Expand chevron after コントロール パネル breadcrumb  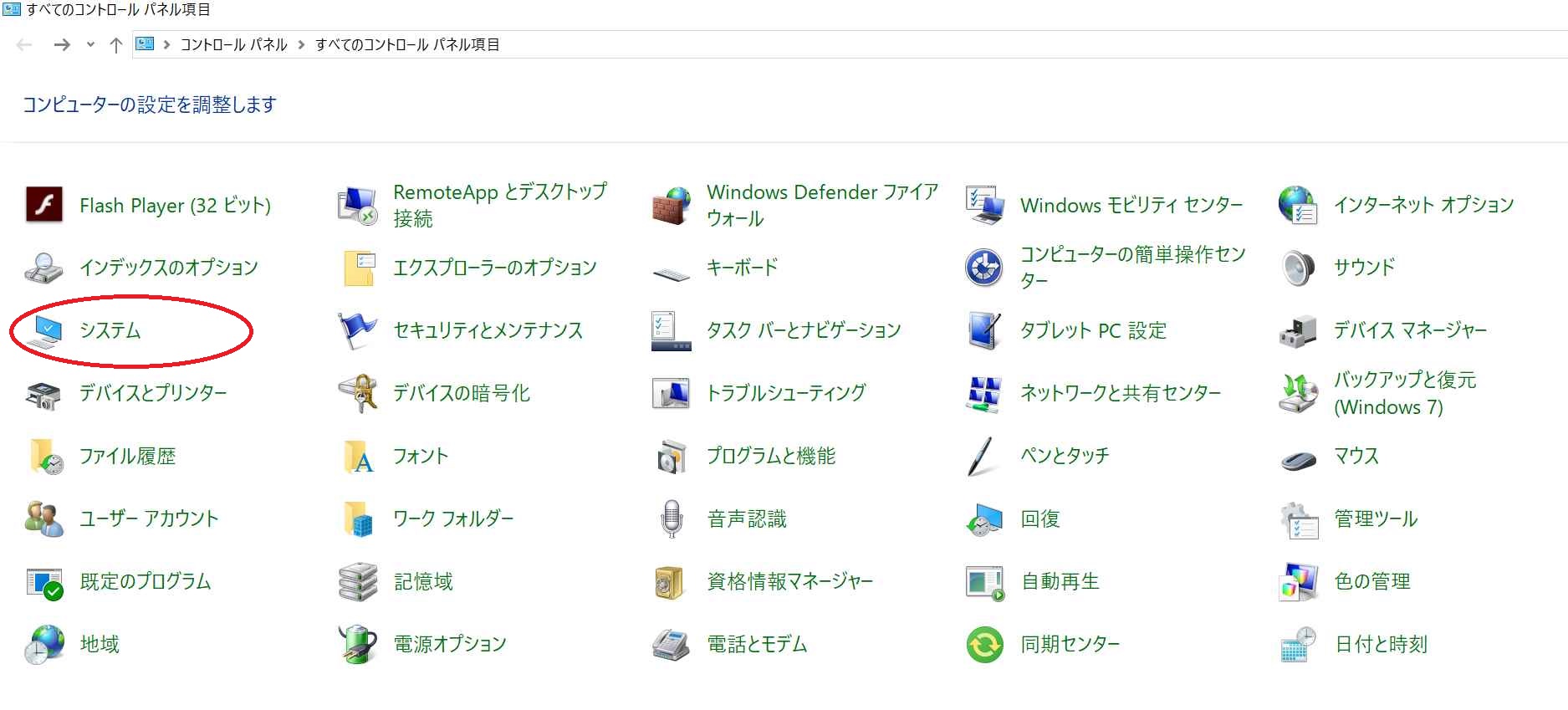tap(301, 45)
